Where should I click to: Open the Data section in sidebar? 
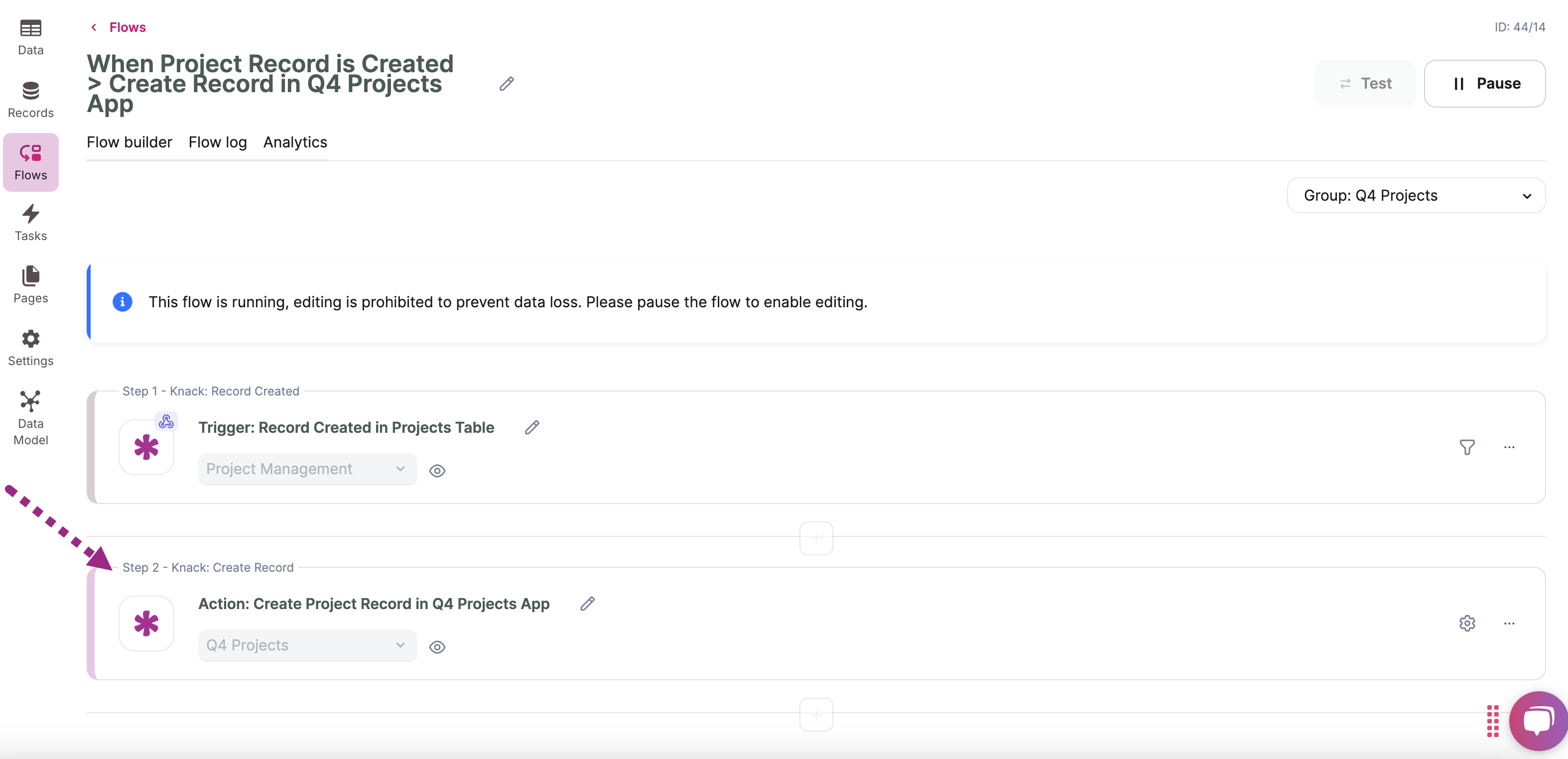pyautogui.click(x=30, y=36)
